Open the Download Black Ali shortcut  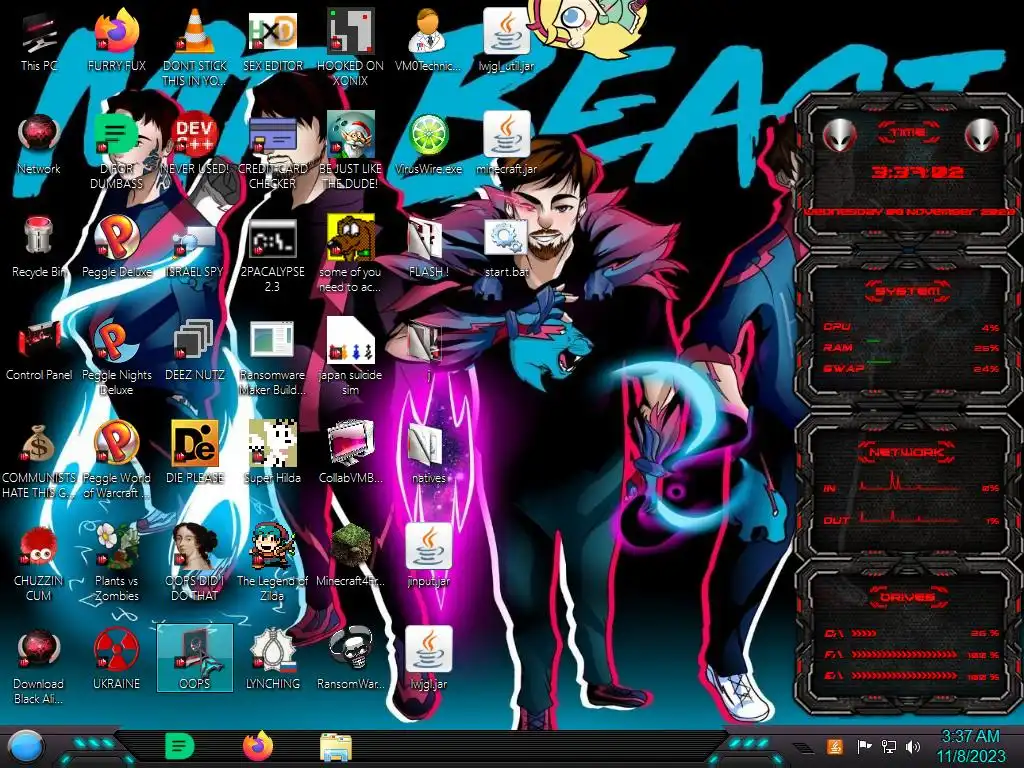[39, 666]
